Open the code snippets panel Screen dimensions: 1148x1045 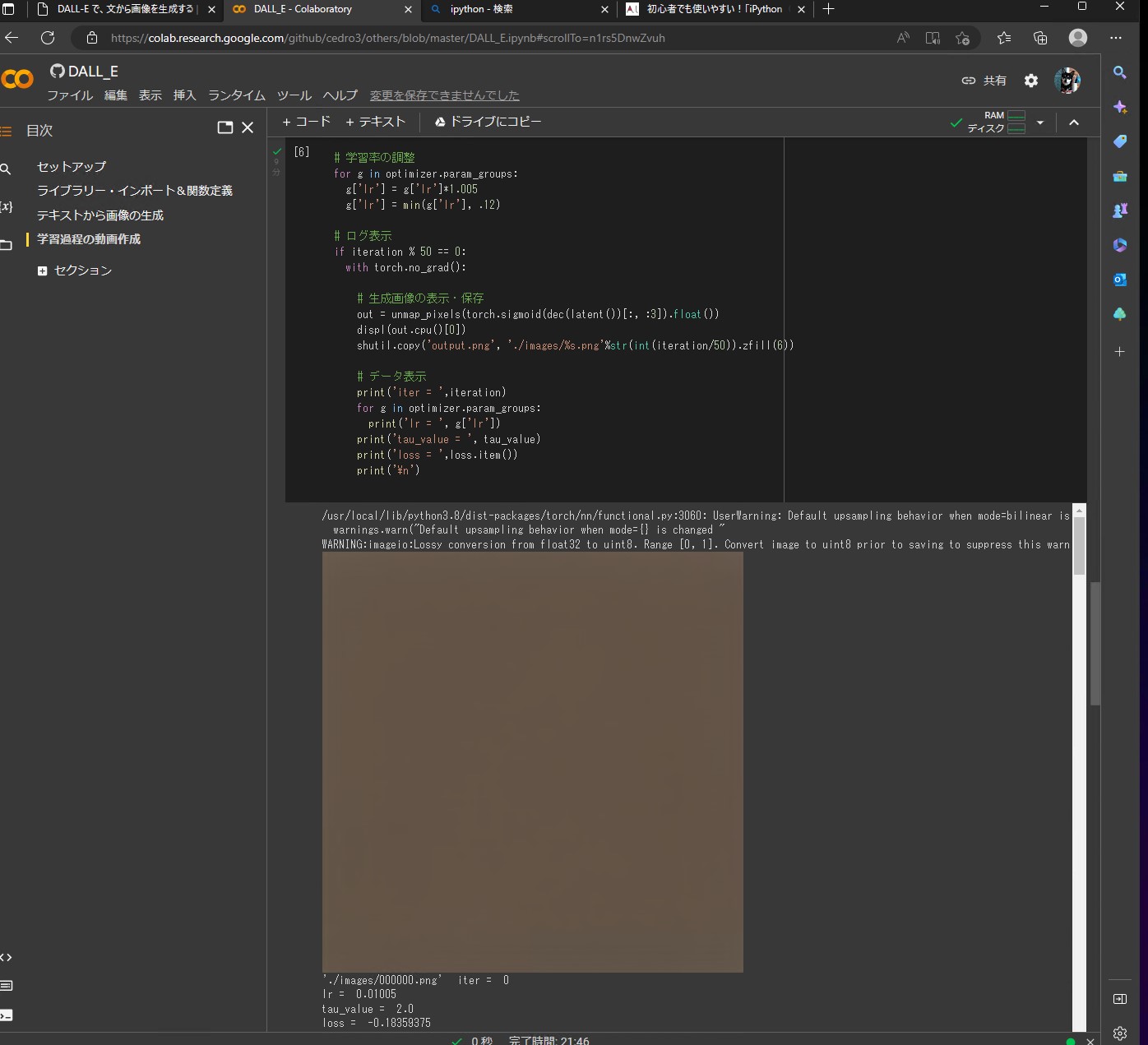6,957
